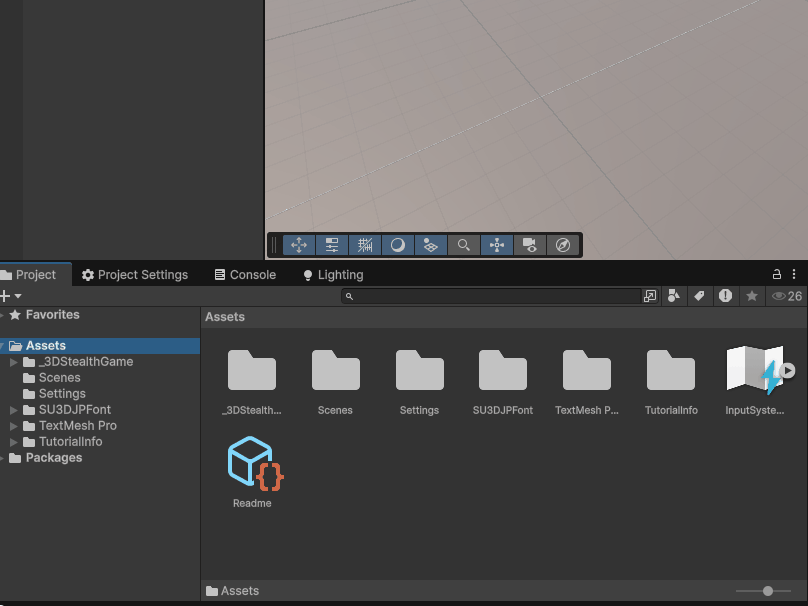
Task: Click the Draw Modes sphere icon
Action: 398,245
